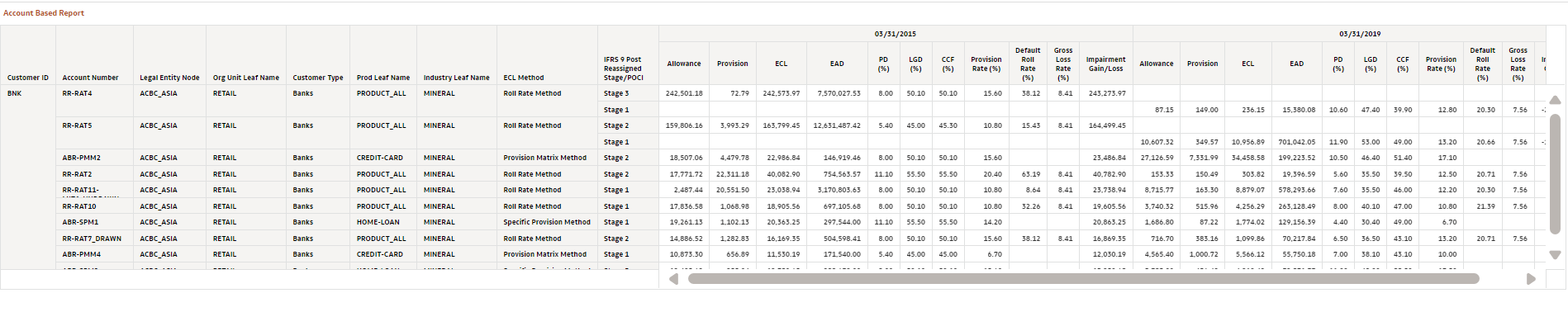Click the Account Based Report title
Viewport: 1568px width, 312px height.
pos(44,13)
